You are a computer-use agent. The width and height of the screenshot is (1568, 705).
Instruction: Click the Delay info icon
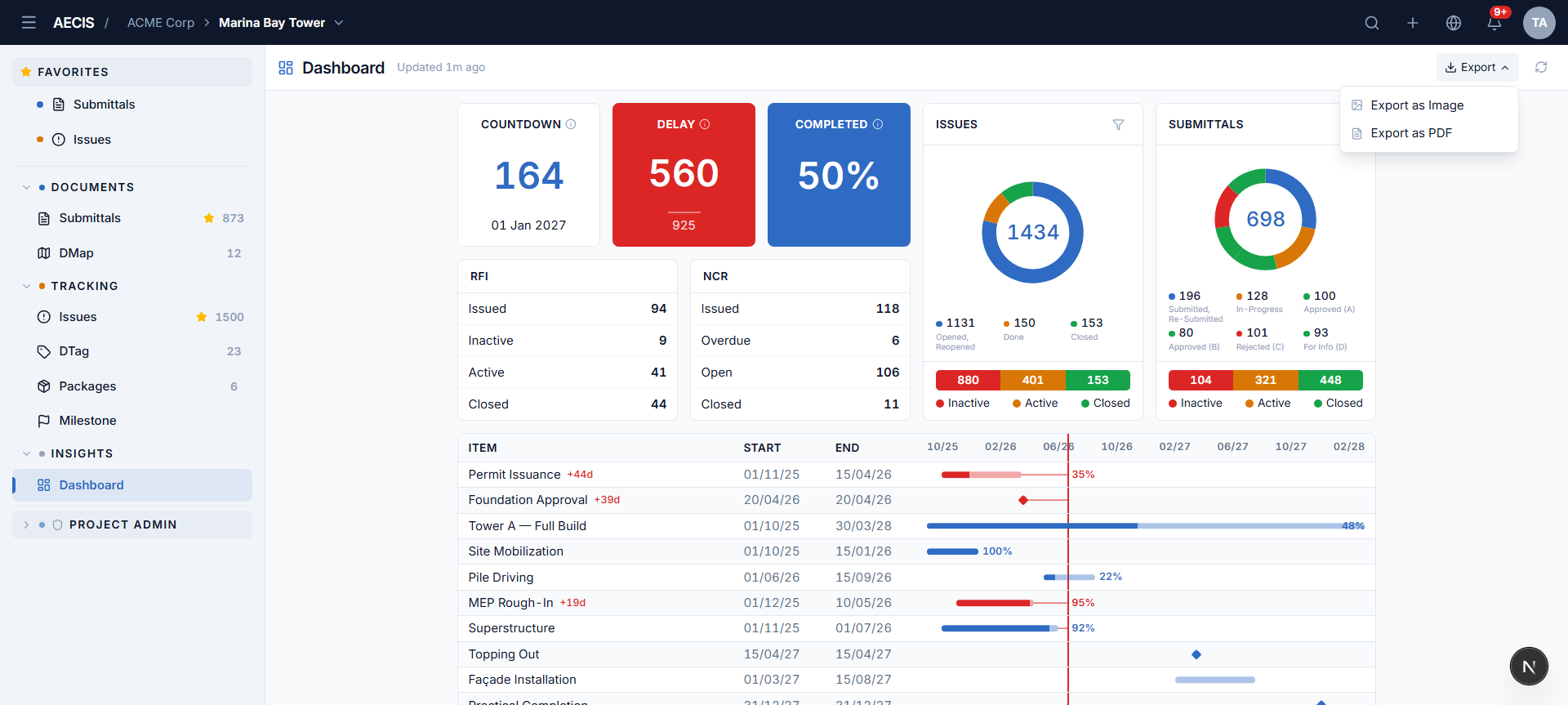tap(705, 124)
